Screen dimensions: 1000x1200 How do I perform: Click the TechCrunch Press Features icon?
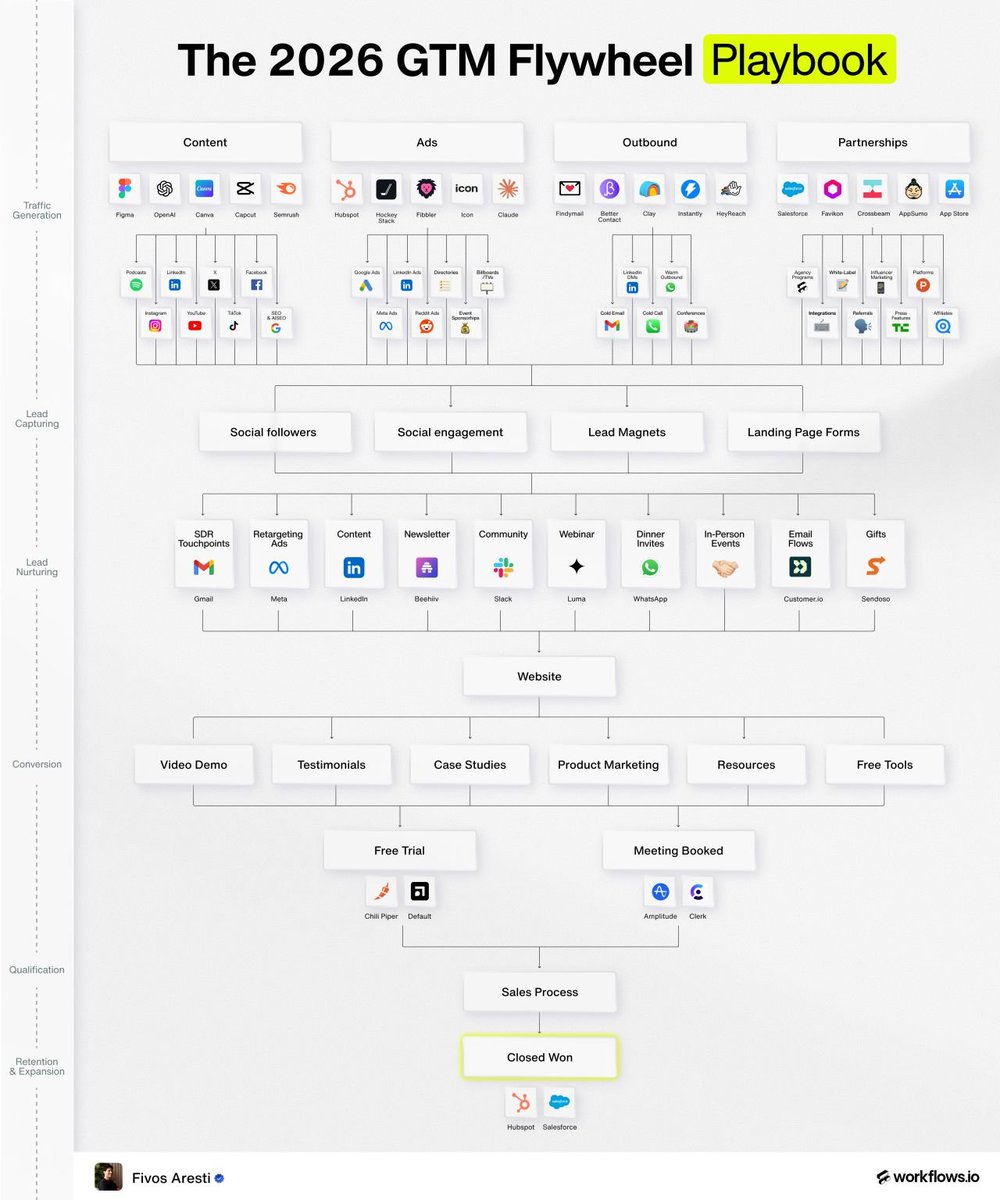coord(901,326)
